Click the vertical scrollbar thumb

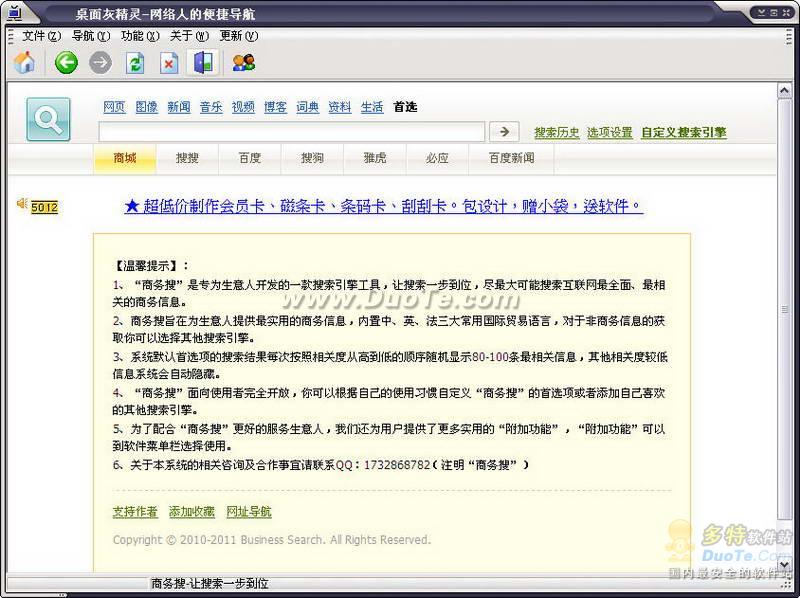pyautogui.click(x=784, y=309)
